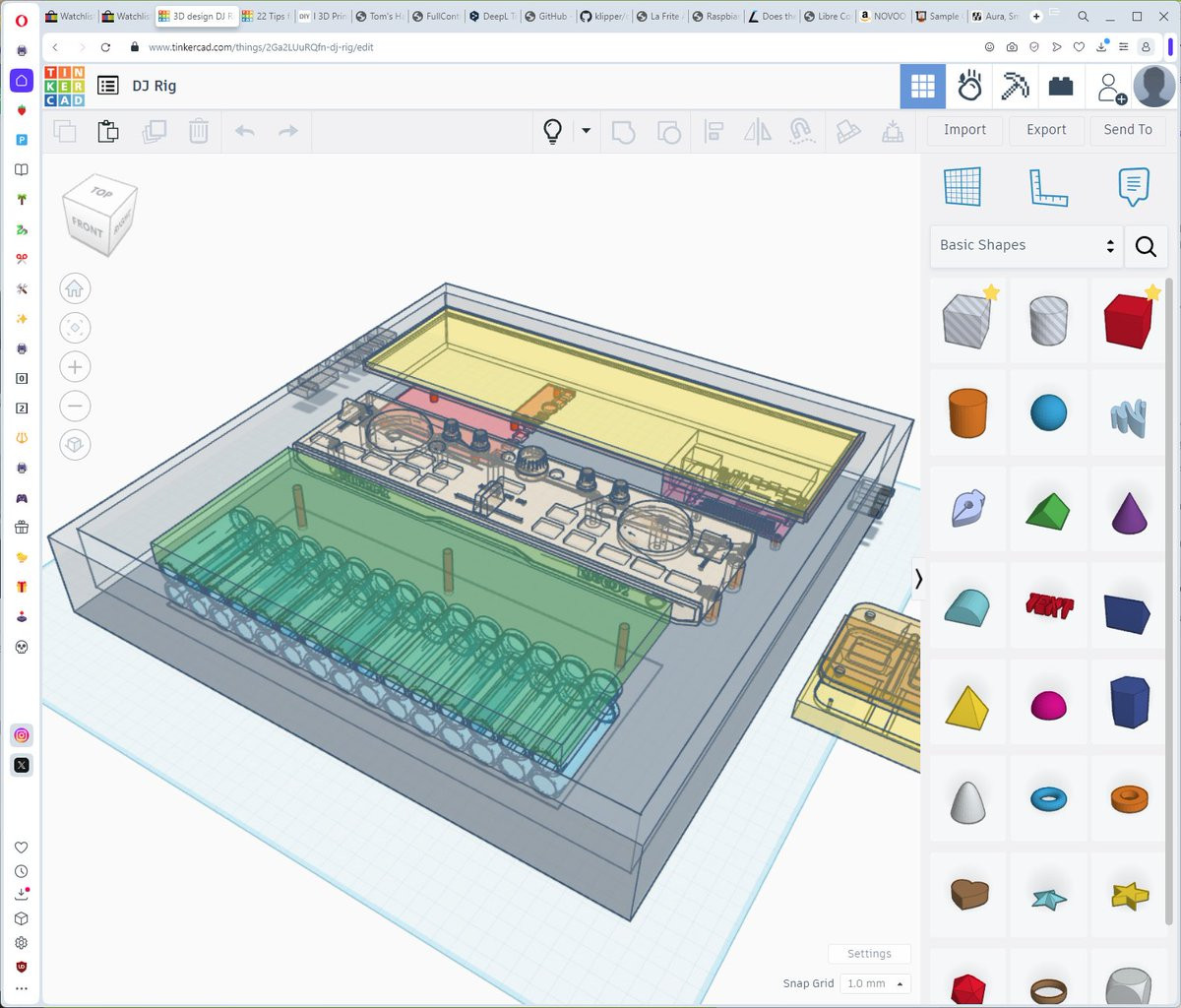This screenshot has width=1181, height=1008.
Task: Click the Cruise magnet icon
Action: click(802, 131)
